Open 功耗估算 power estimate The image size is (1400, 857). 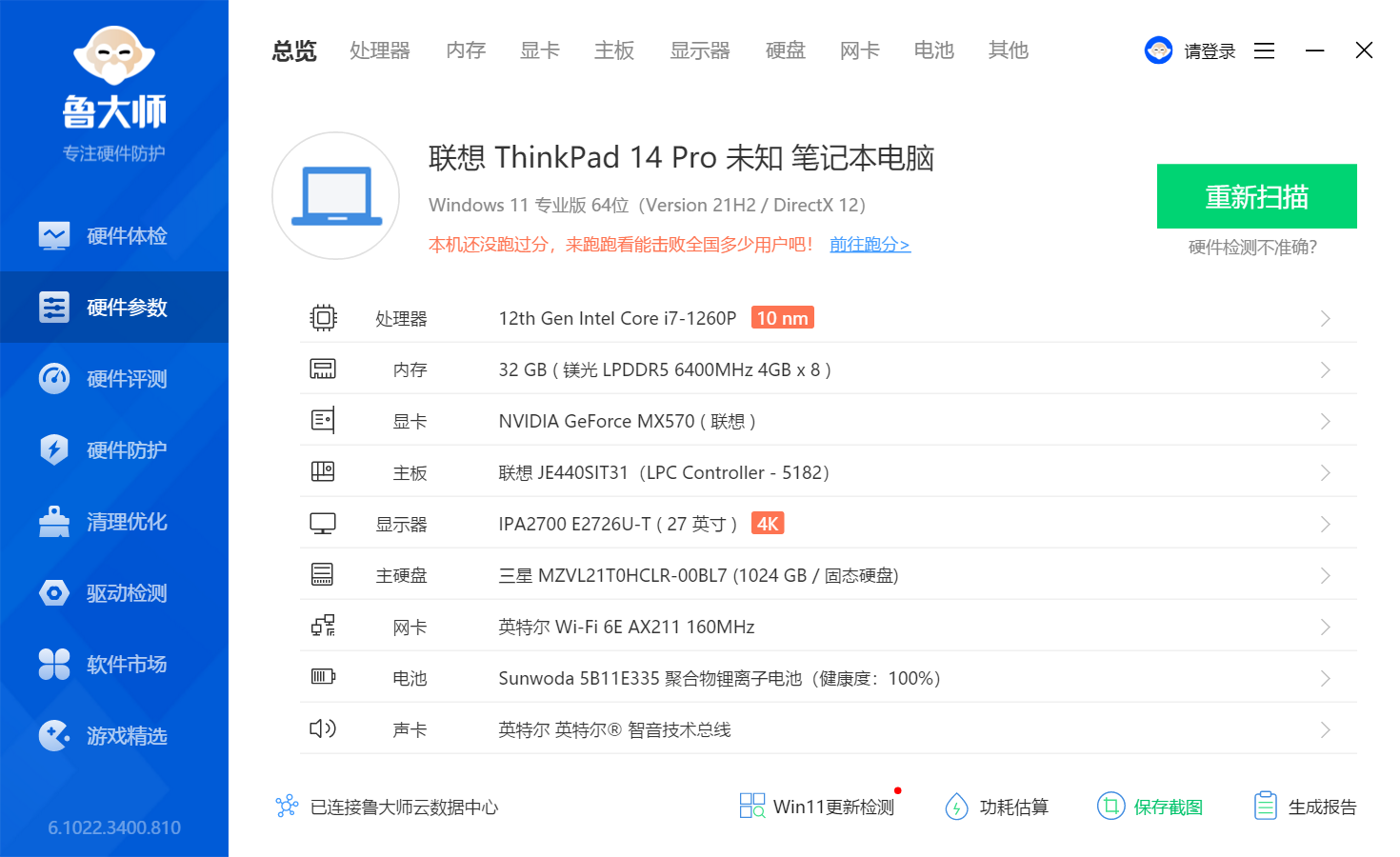[x=996, y=807]
